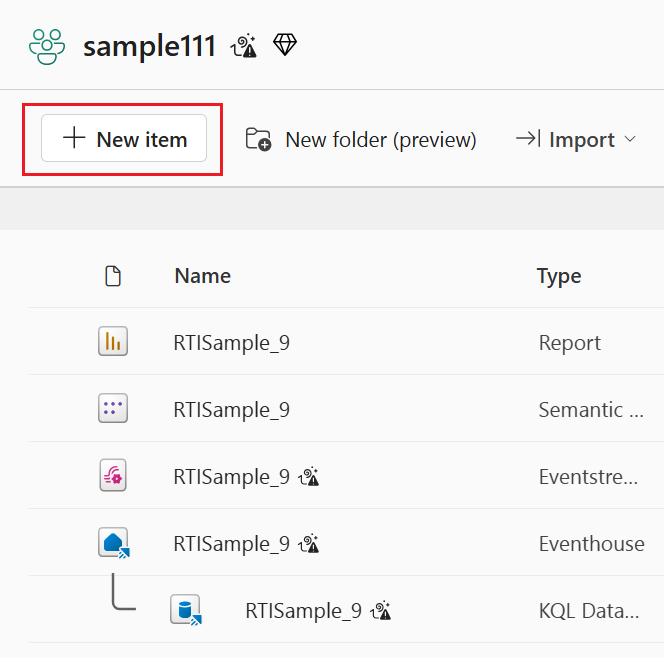Image resolution: width=664 pixels, height=658 pixels.
Task: Click the Eventhouse item icon
Action: pyautogui.click(x=113, y=543)
